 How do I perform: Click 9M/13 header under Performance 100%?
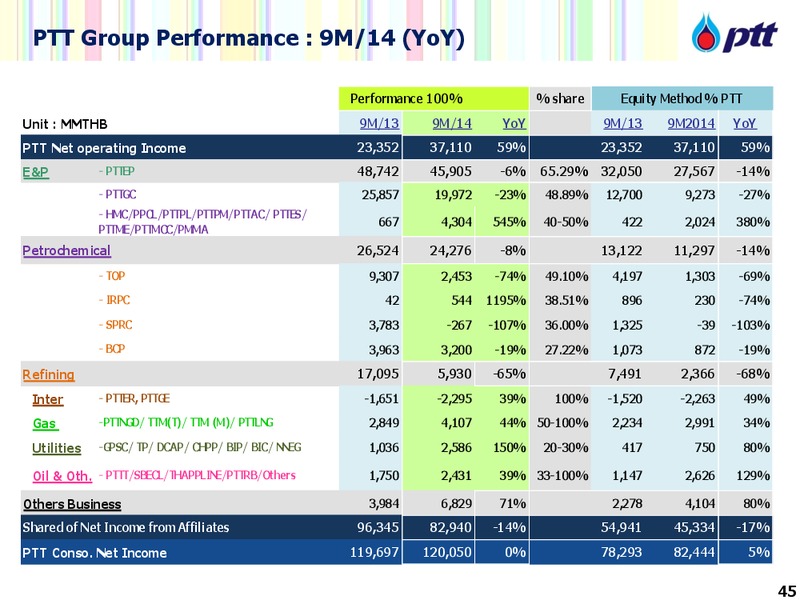pos(379,123)
